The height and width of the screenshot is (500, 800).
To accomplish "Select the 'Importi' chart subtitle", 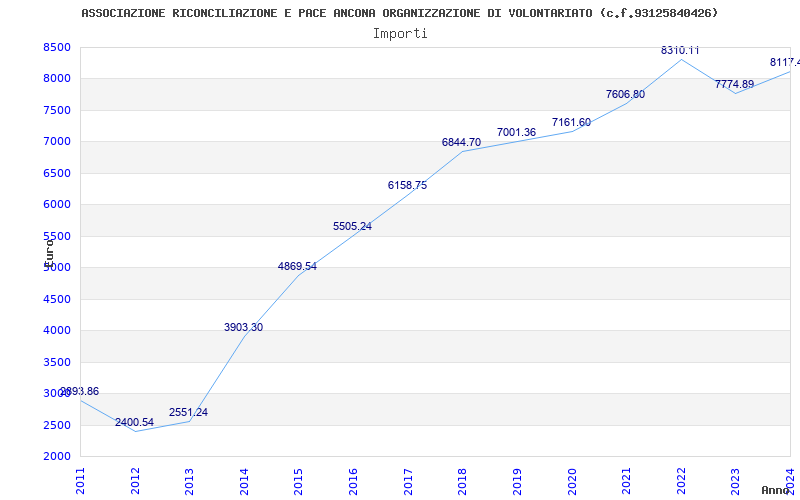I will coord(400,34).
